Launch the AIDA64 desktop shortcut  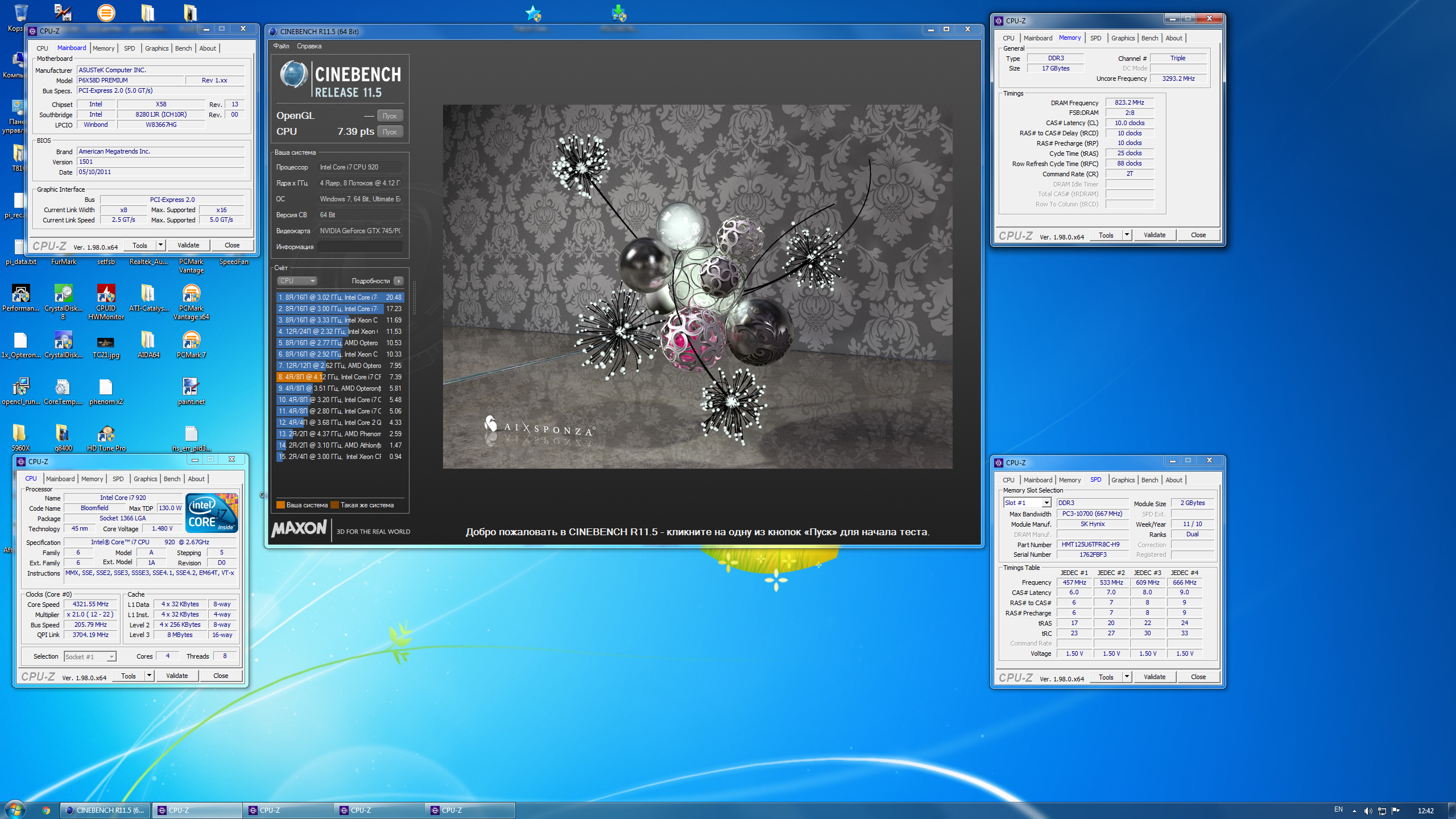pos(148,344)
